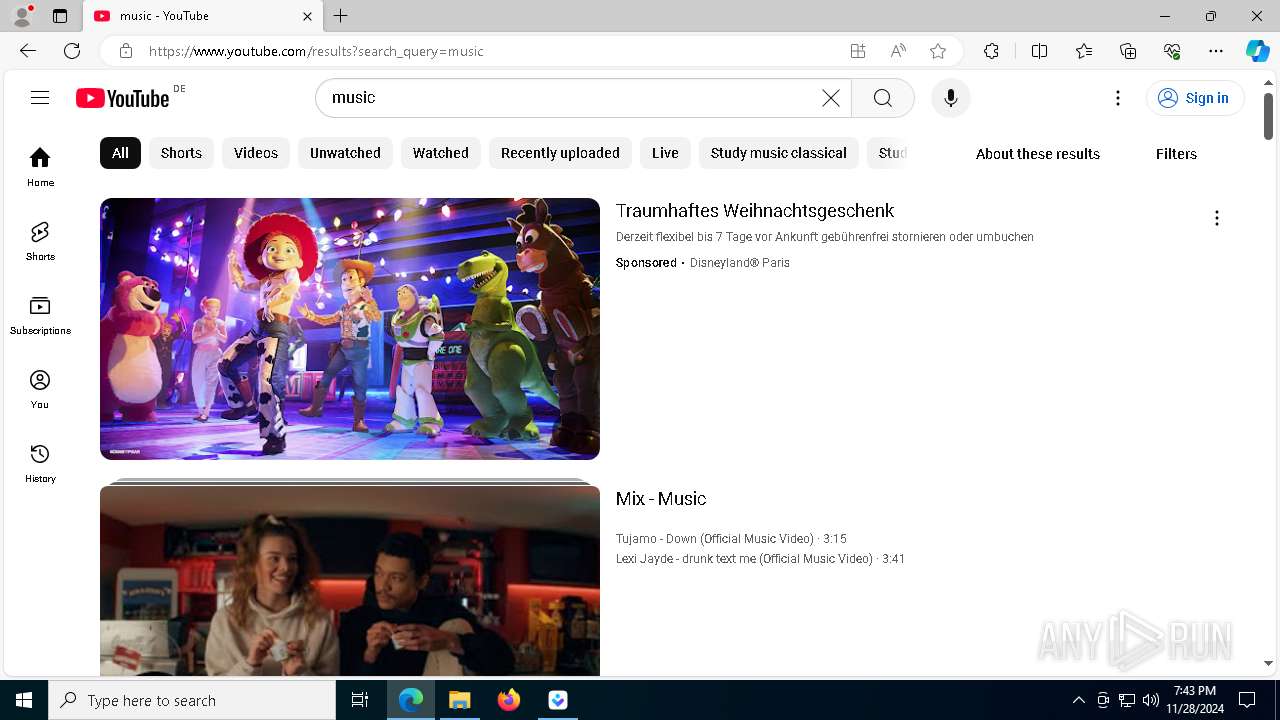
Task: Show hidden tray icons chevron
Action: (1078, 700)
